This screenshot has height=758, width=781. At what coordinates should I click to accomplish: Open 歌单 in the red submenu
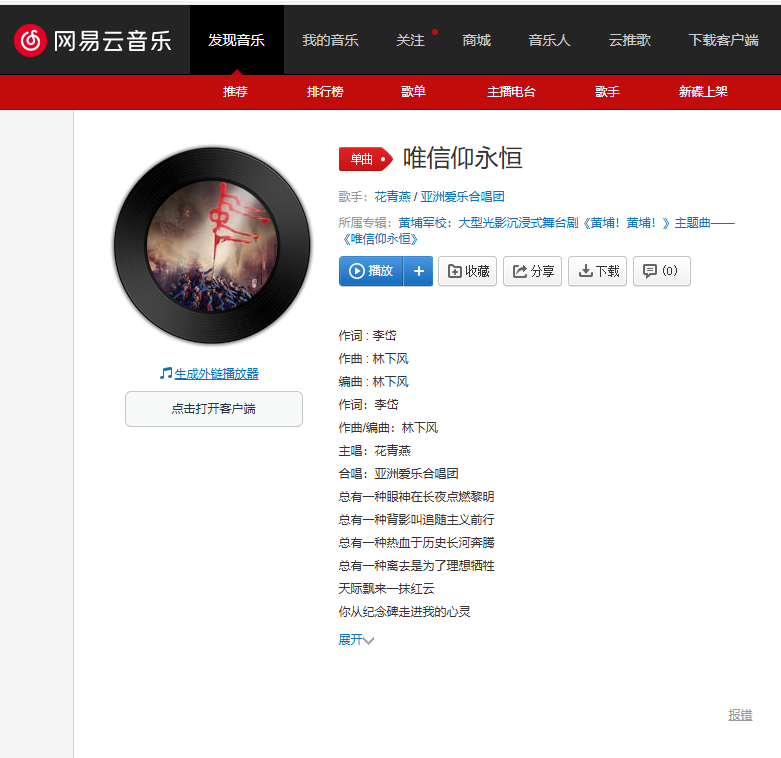[413, 92]
